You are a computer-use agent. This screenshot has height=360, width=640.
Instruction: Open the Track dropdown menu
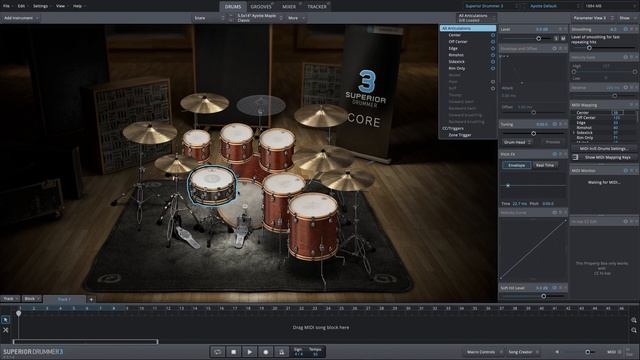pyautogui.click(x=11, y=299)
